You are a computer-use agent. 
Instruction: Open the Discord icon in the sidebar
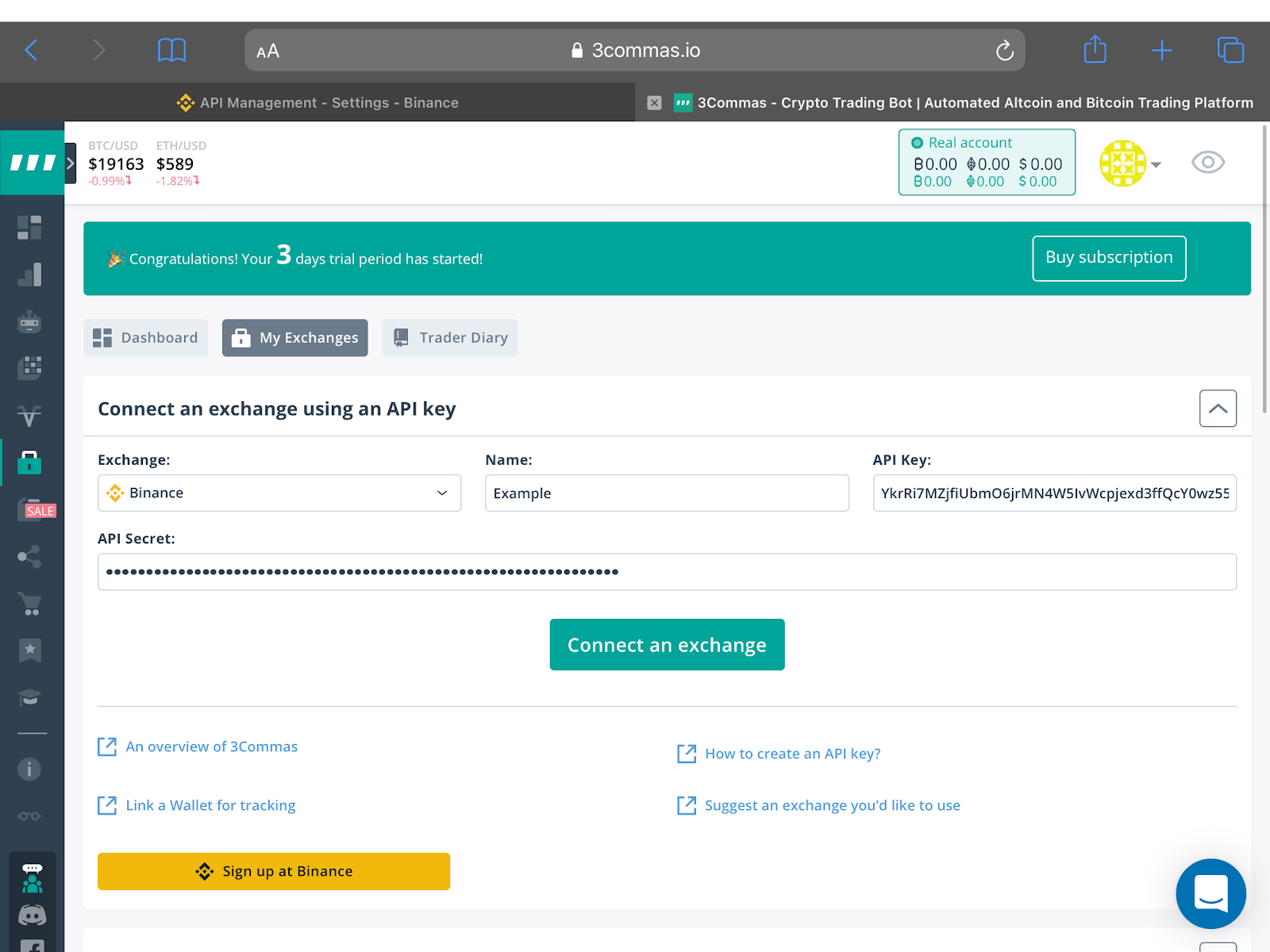(x=32, y=916)
